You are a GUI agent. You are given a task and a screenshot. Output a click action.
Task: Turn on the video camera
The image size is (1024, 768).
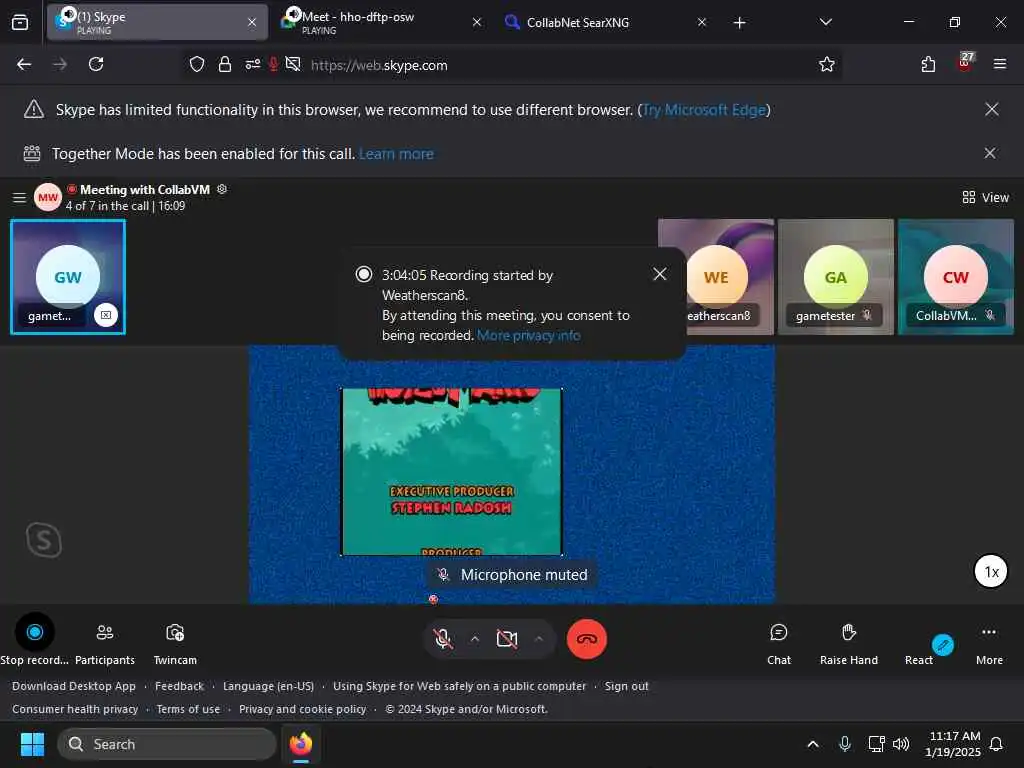[x=507, y=639]
